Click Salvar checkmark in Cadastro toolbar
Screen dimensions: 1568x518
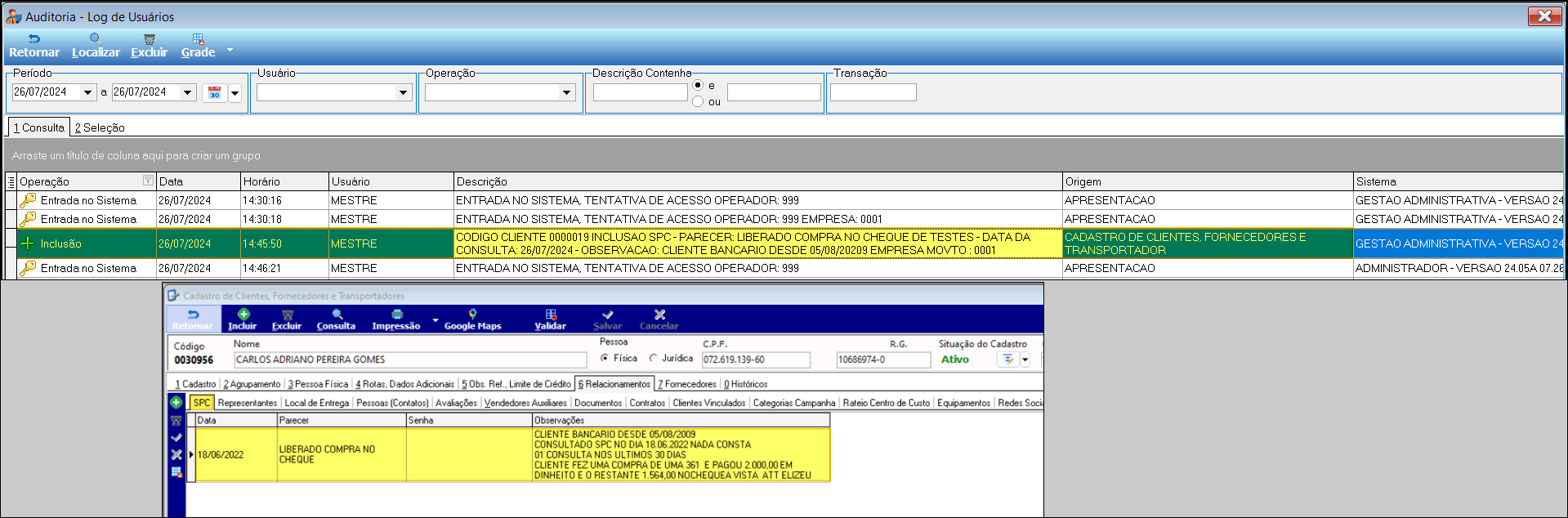click(608, 319)
